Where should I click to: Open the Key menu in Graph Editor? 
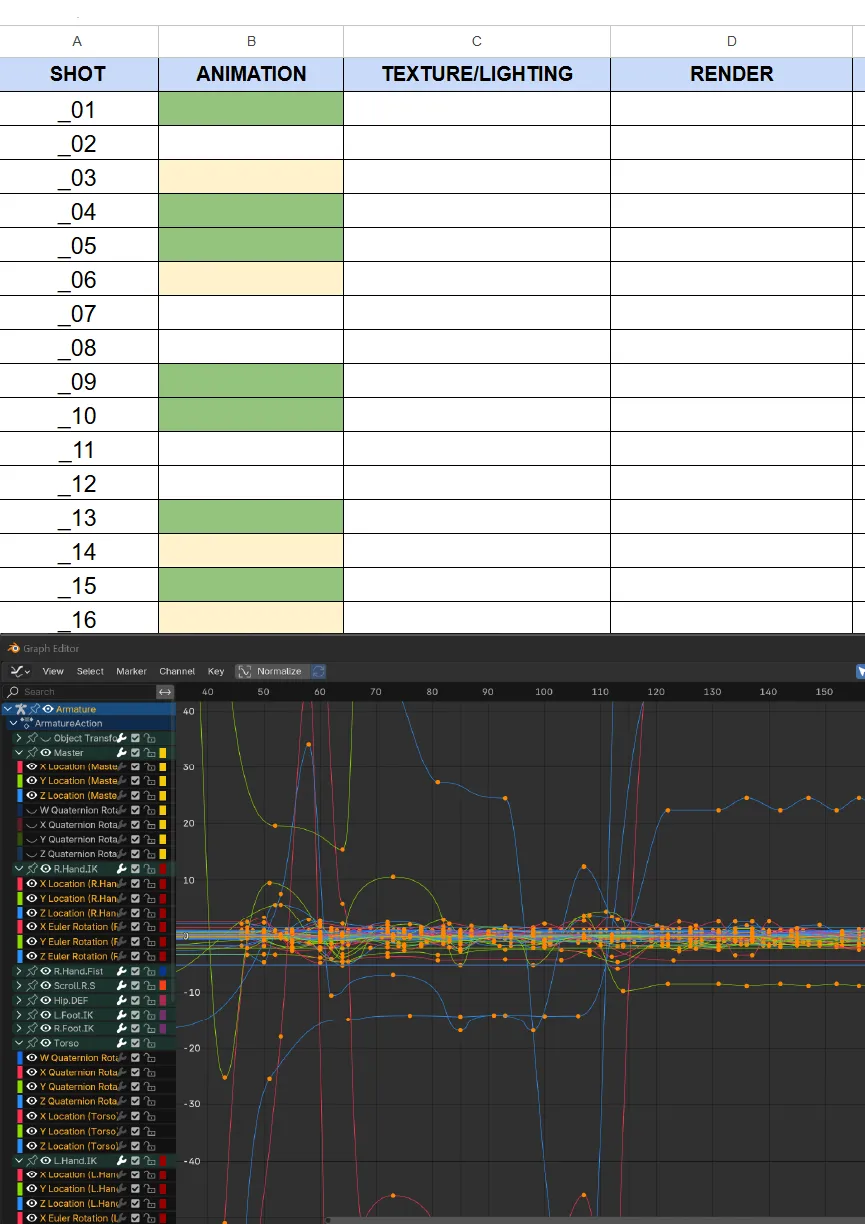coord(216,671)
